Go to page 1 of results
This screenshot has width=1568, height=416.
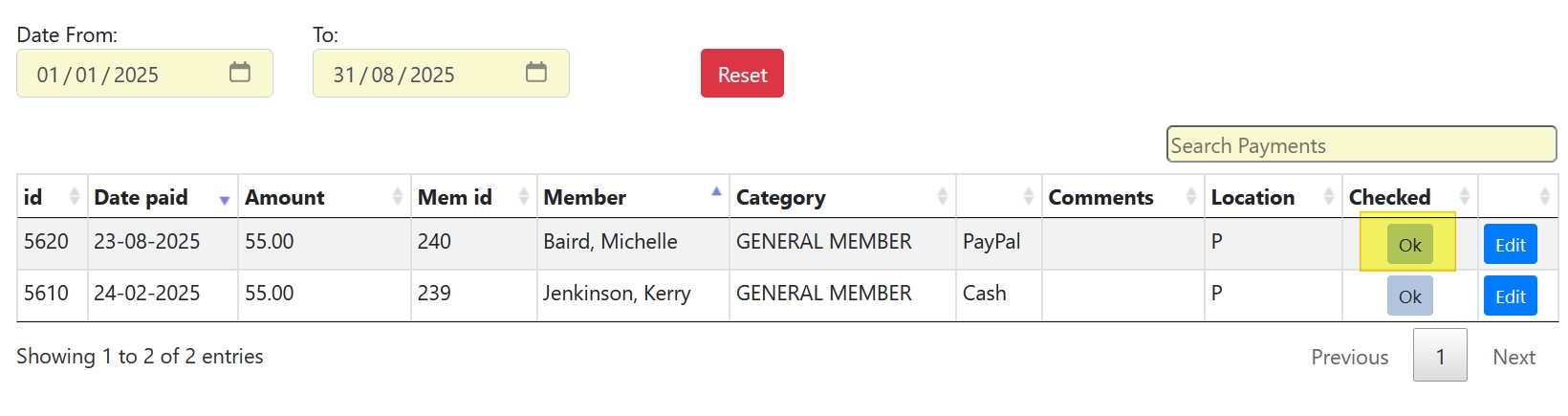[x=1440, y=356]
